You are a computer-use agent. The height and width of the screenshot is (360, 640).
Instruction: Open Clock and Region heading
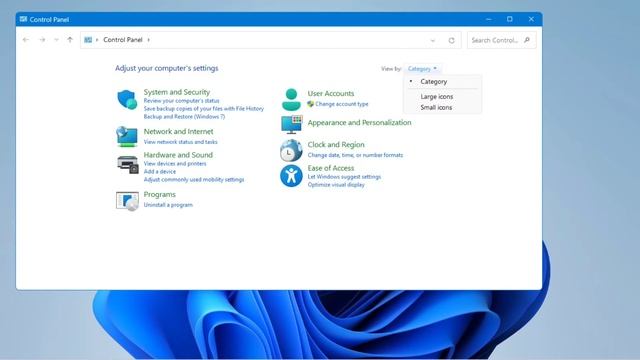pyautogui.click(x=336, y=144)
